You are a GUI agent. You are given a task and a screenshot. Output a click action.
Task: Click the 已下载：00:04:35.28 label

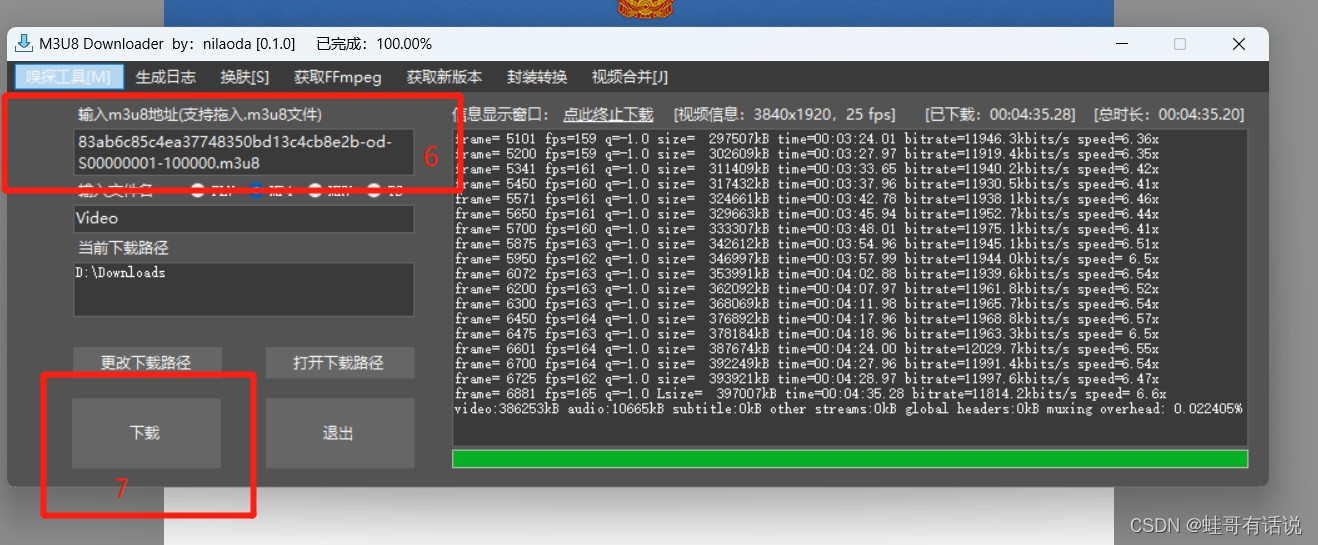(x=1001, y=114)
